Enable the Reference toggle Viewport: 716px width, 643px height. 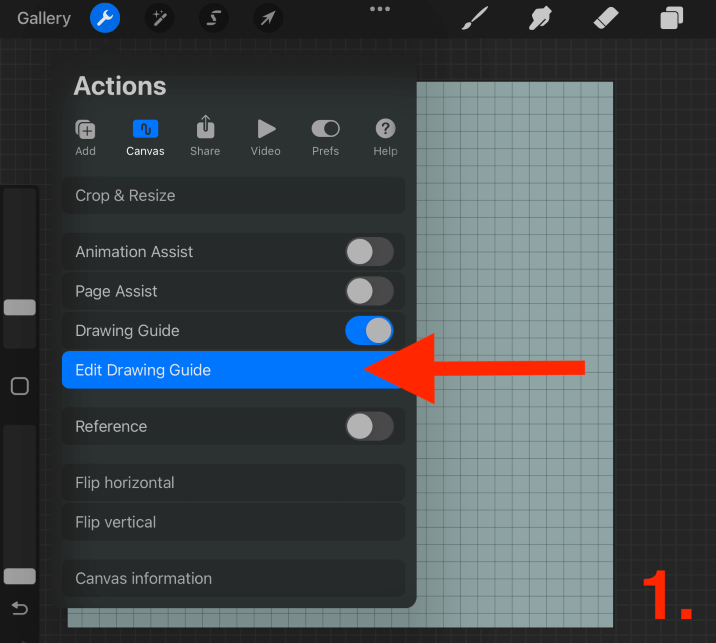click(x=369, y=427)
